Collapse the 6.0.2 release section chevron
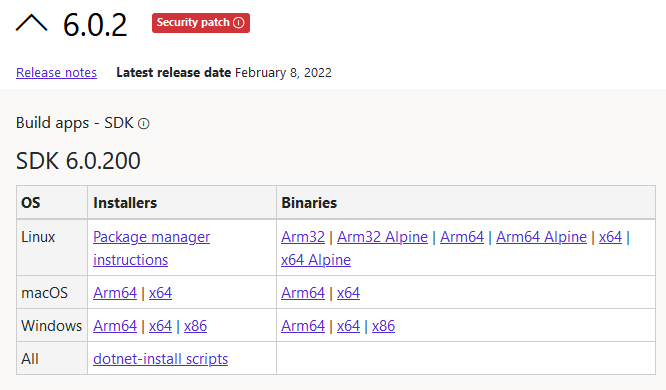Viewport: 666px width, 390px height. click(x=31, y=23)
